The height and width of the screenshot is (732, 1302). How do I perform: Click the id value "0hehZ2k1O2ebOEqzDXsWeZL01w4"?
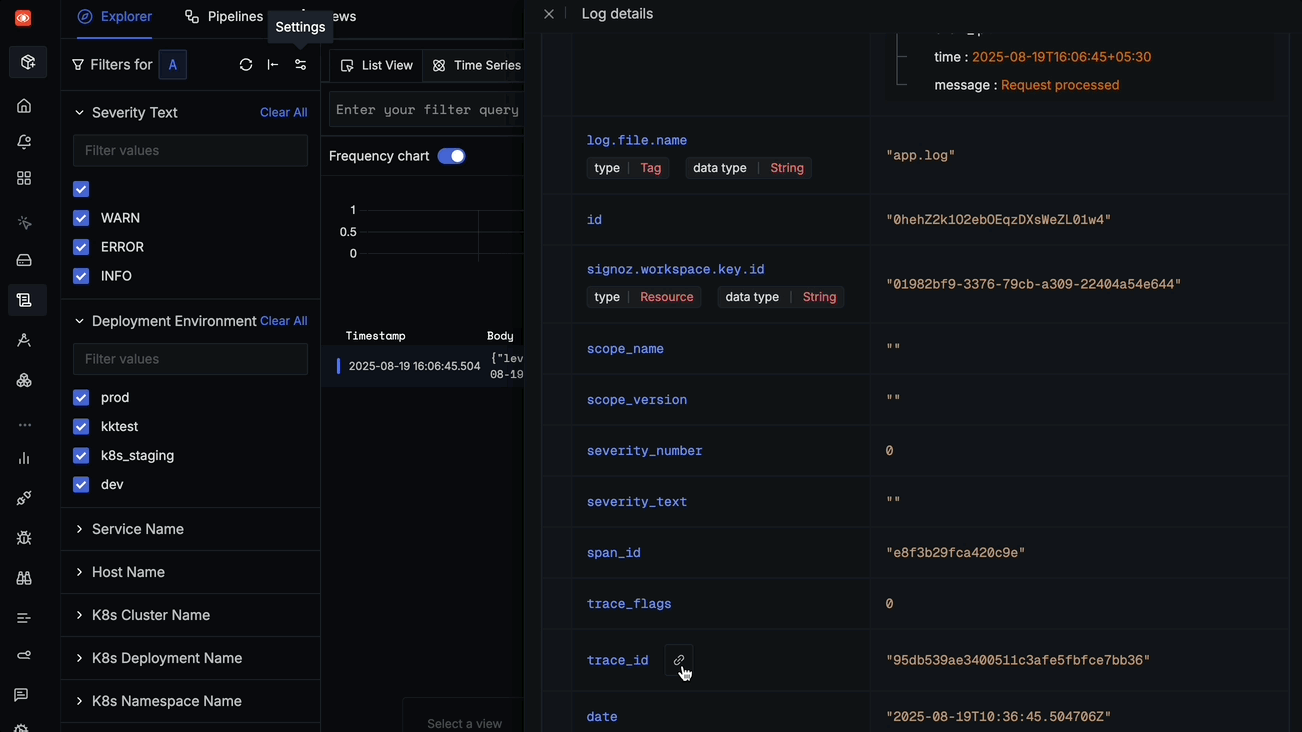point(999,220)
